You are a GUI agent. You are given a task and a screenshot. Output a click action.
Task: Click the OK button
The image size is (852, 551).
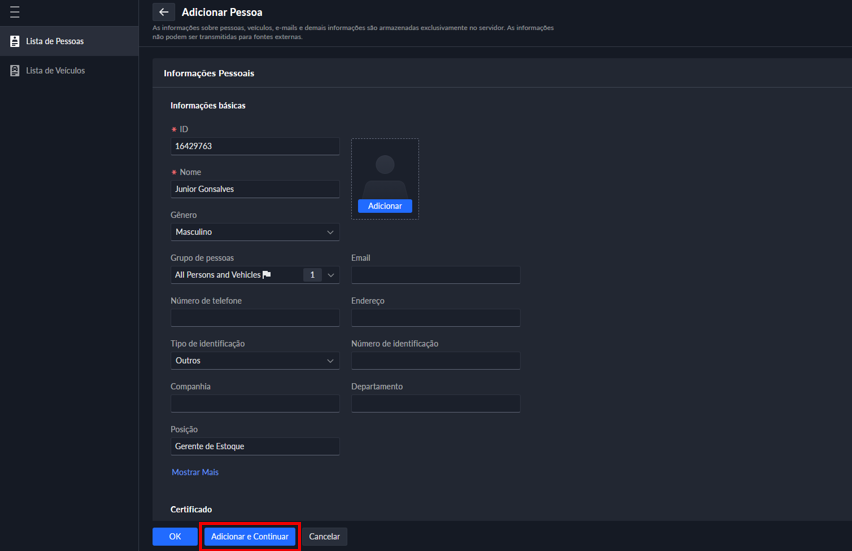pos(175,537)
